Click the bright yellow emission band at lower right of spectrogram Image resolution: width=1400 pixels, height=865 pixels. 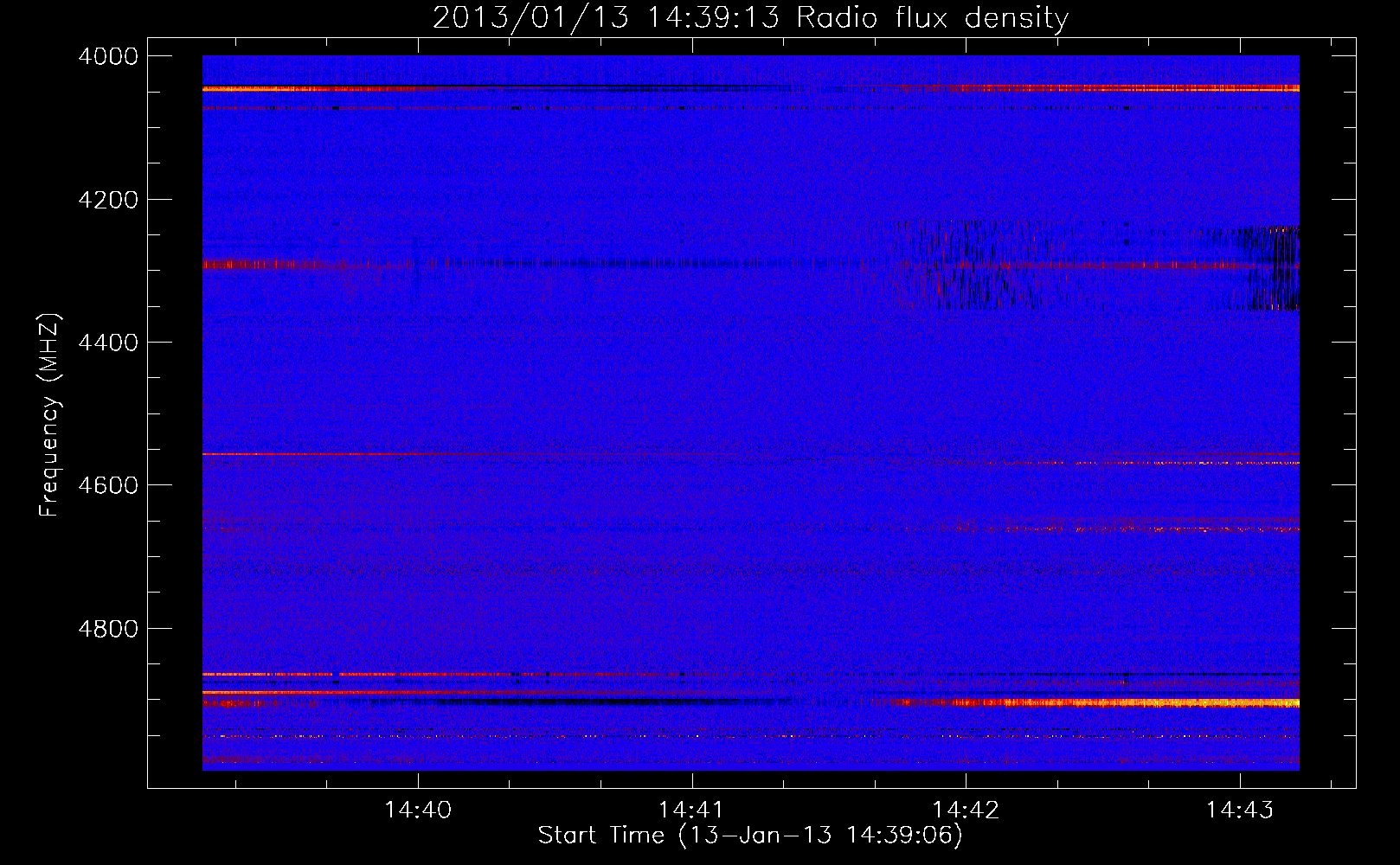pos(1125,702)
